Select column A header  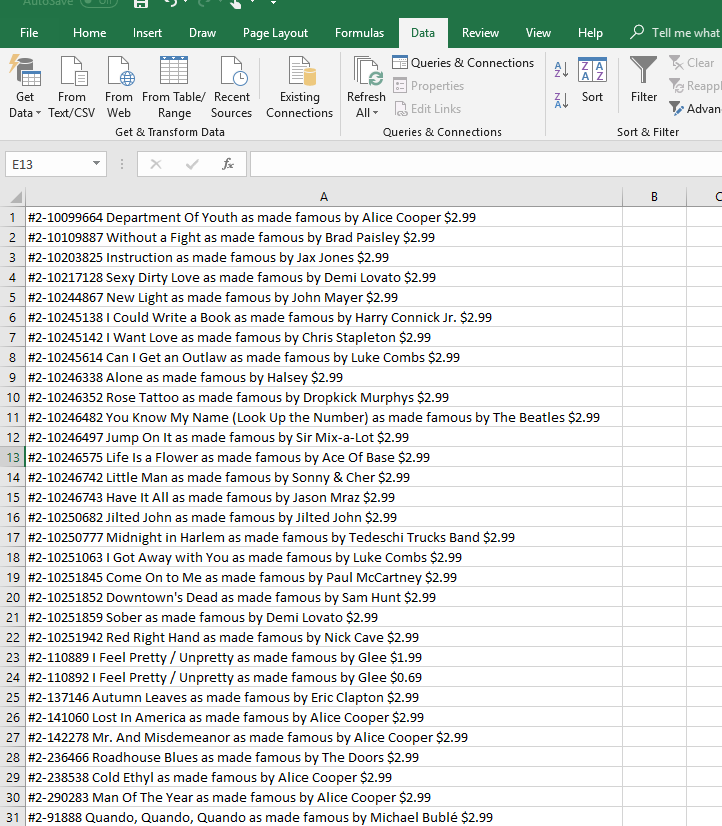tap(323, 197)
